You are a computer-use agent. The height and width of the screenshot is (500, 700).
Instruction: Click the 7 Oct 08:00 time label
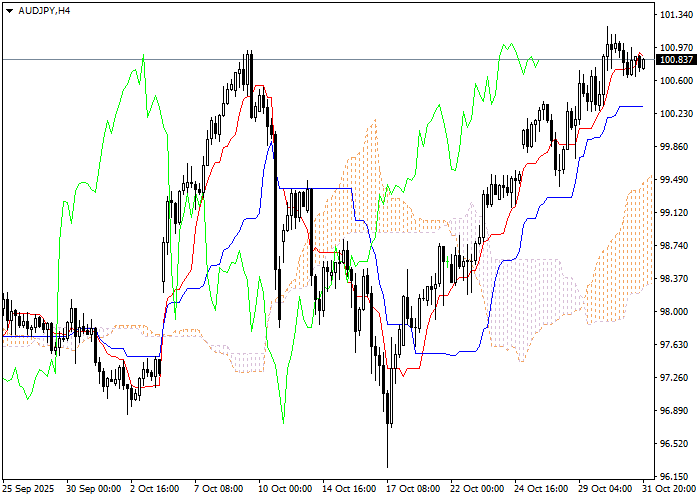(219, 489)
